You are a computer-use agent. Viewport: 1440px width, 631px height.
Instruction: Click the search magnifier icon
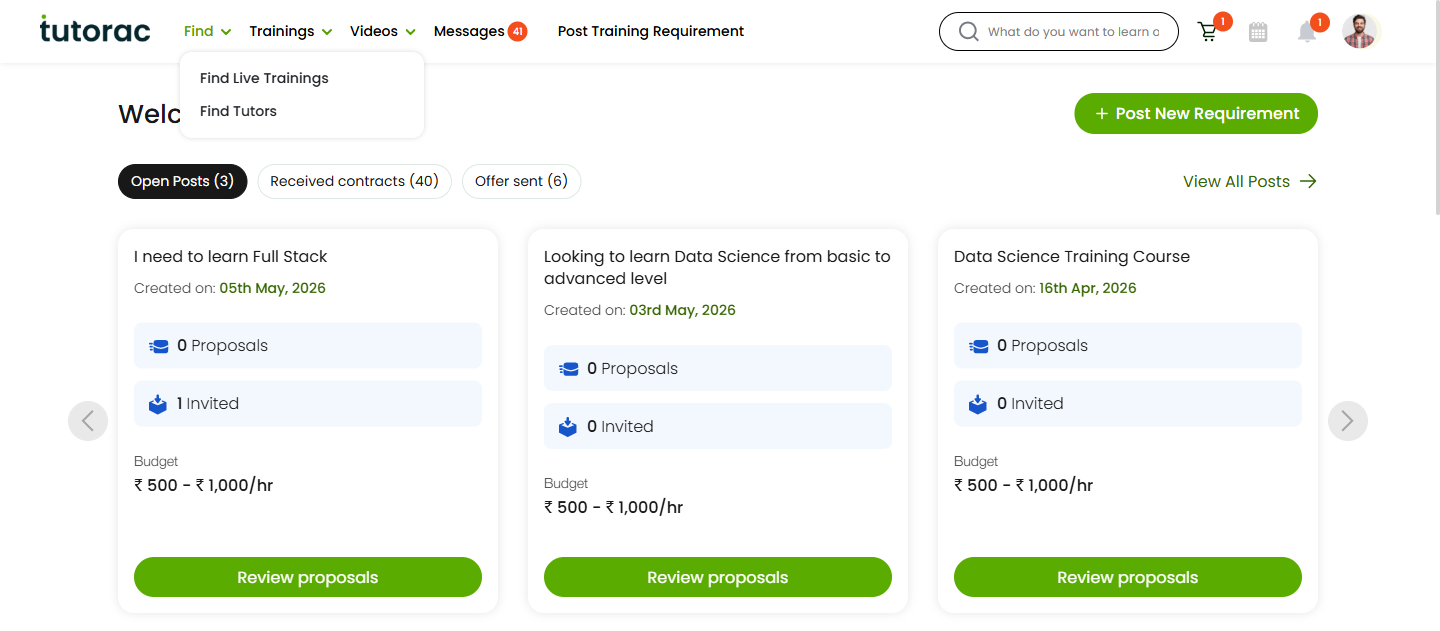pyautogui.click(x=968, y=32)
